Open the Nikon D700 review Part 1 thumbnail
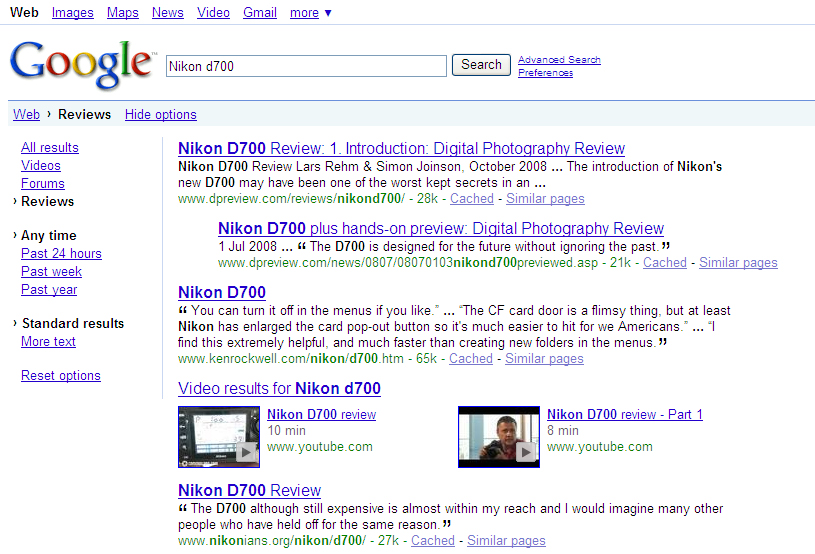 [498, 436]
